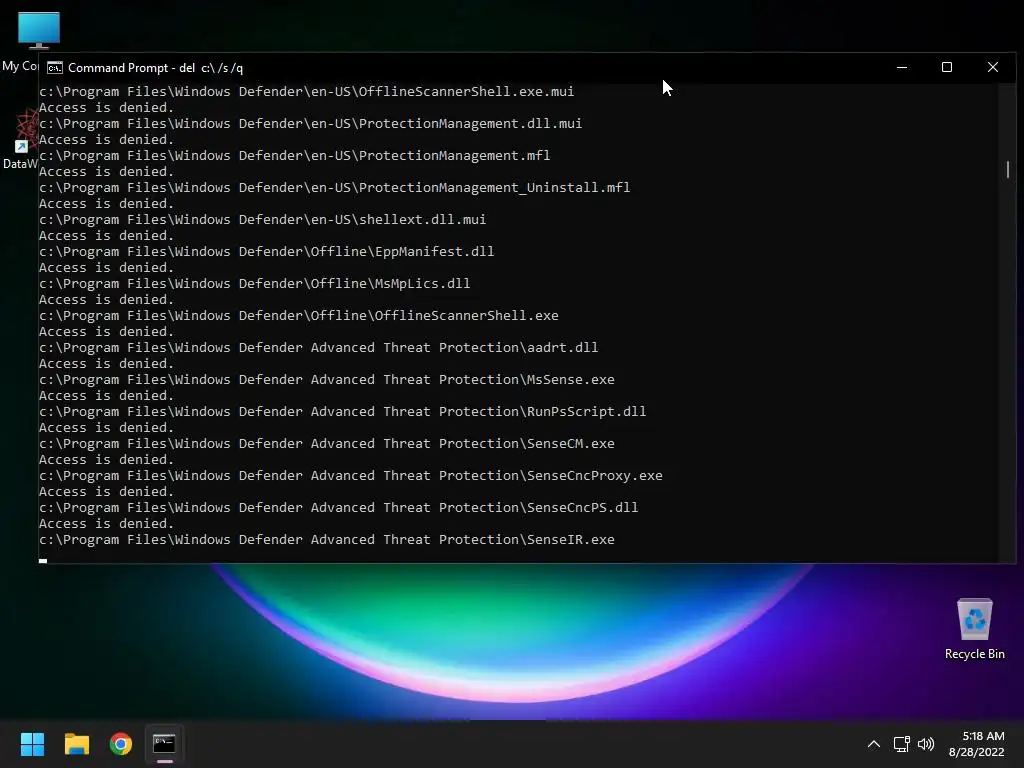Image resolution: width=1024 pixels, height=768 pixels.
Task: Click the shellext.dll.mui path line
Action: (x=263, y=219)
